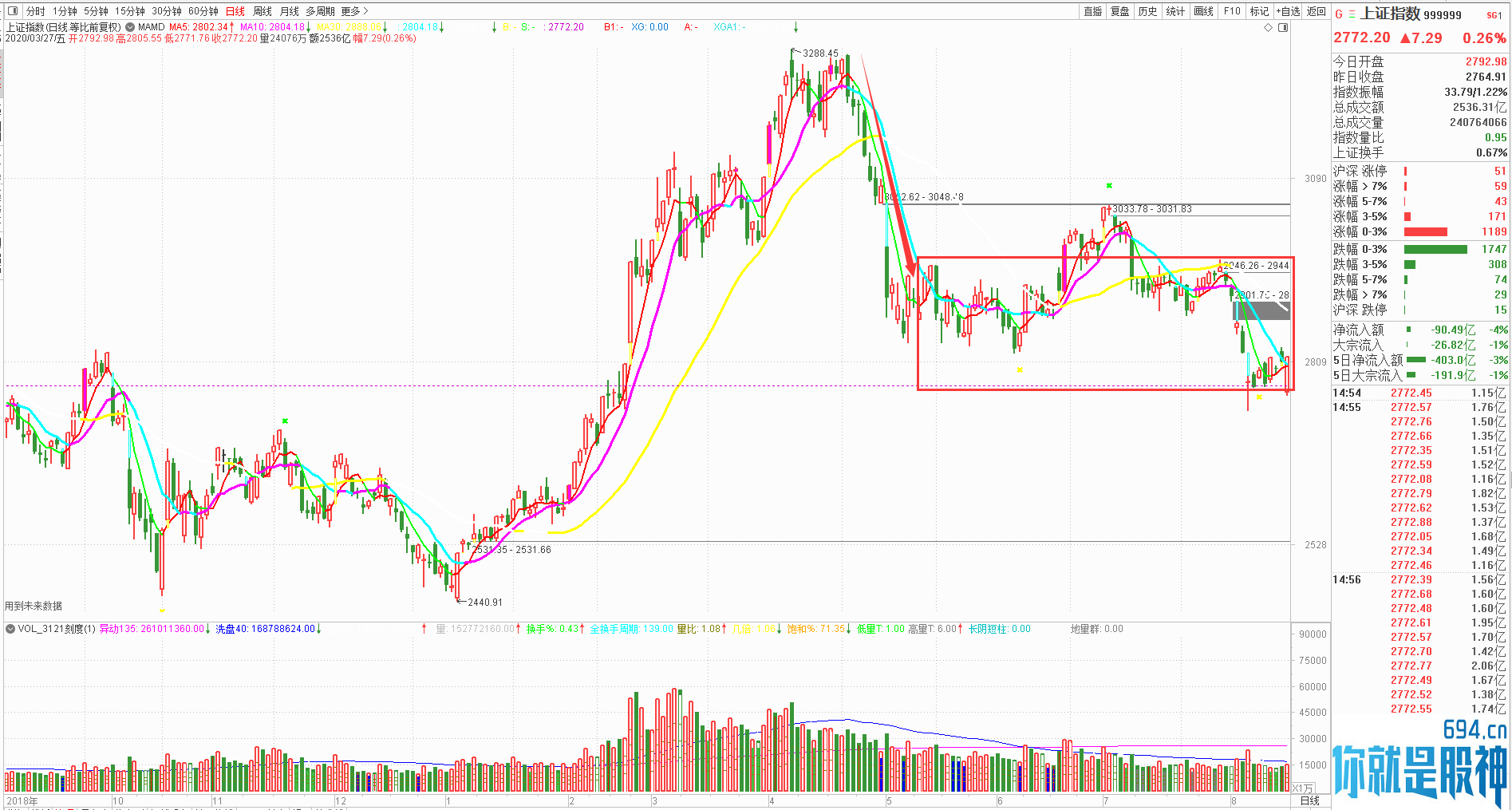This screenshot has height=810, width=1512.
Task: Expand the 更多 periods menu
Action: (x=354, y=11)
